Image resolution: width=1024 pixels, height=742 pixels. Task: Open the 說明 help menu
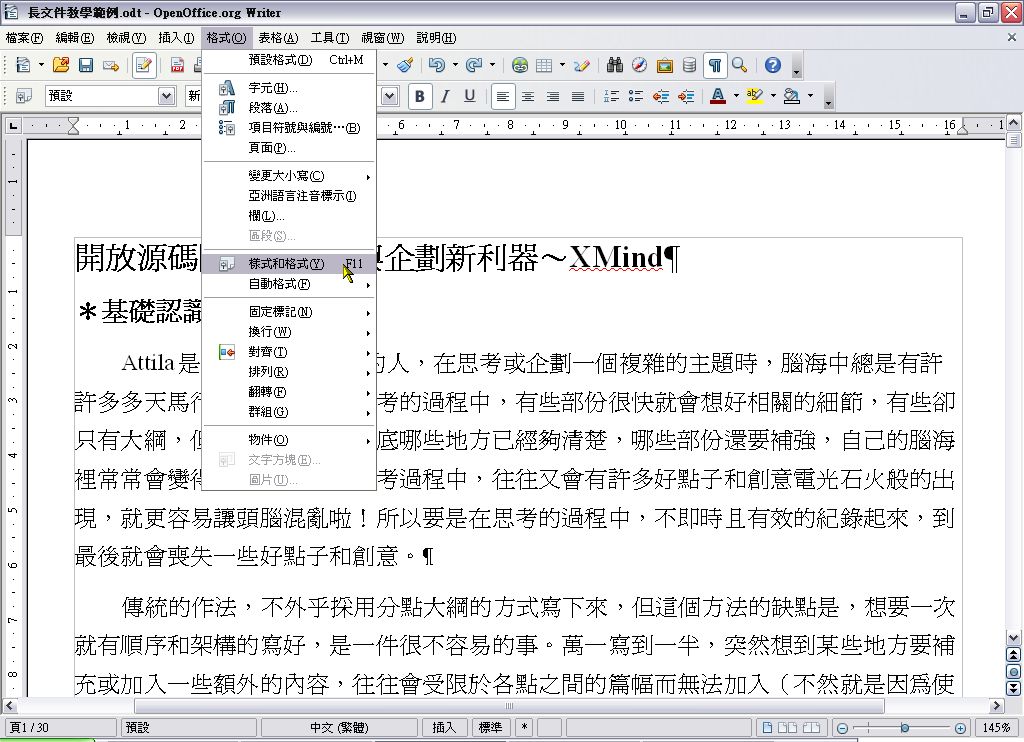point(436,38)
